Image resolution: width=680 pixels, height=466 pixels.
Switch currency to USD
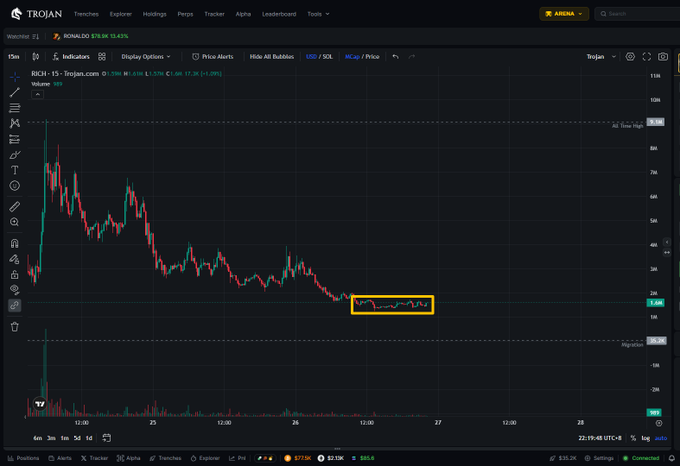point(311,57)
